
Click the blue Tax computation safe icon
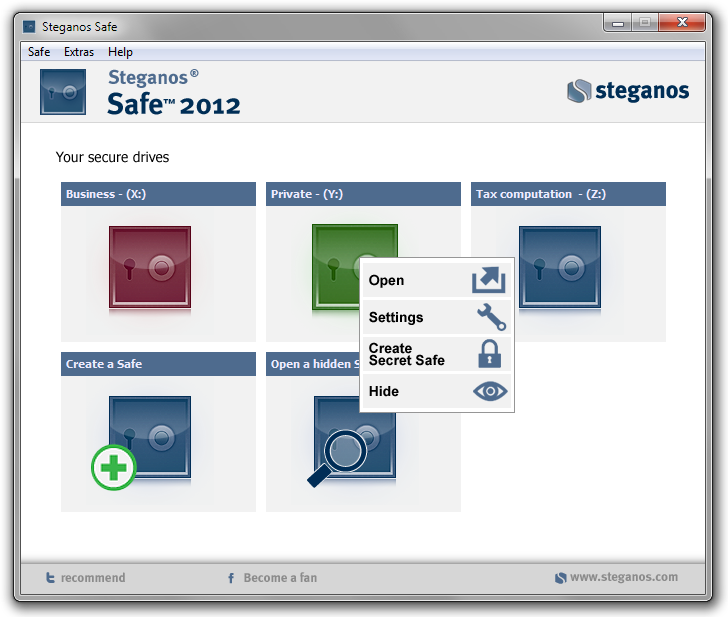[559, 267]
